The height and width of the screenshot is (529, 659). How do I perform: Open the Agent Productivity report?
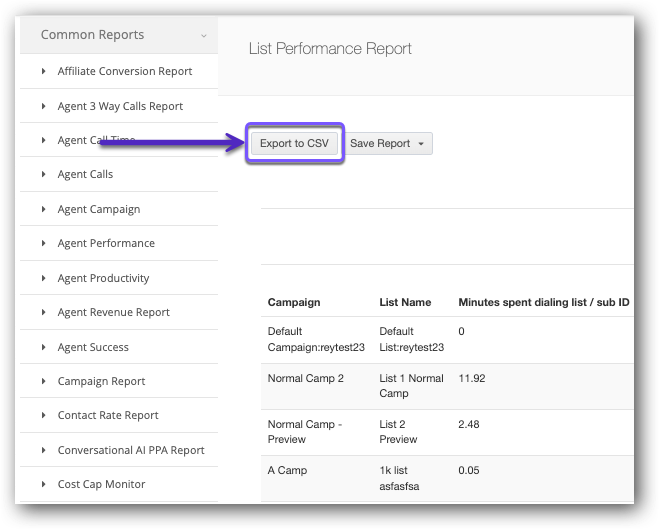tap(103, 278)
